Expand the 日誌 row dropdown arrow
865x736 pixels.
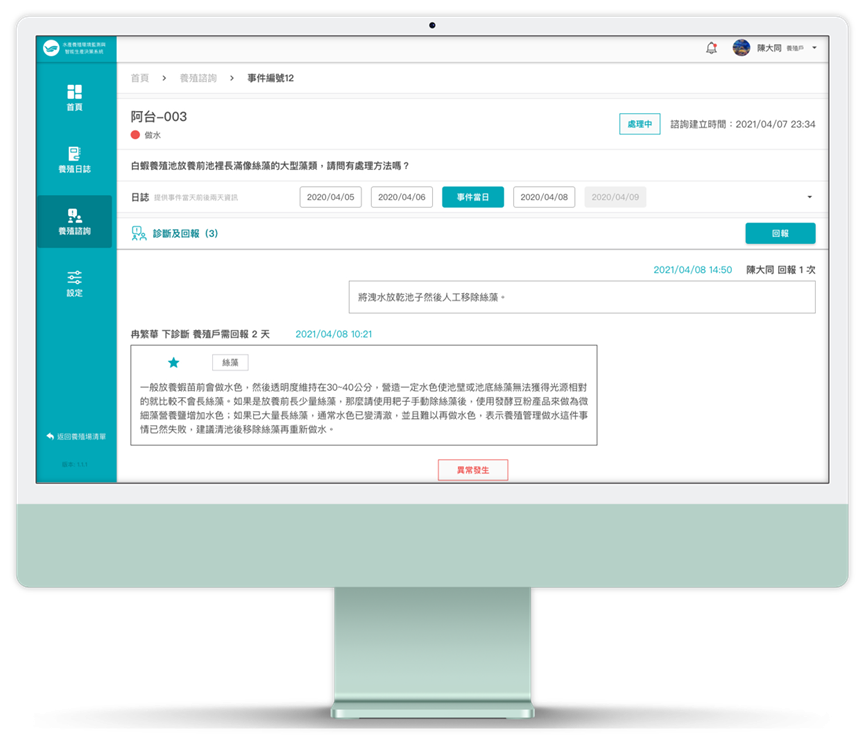coord(808,198)
